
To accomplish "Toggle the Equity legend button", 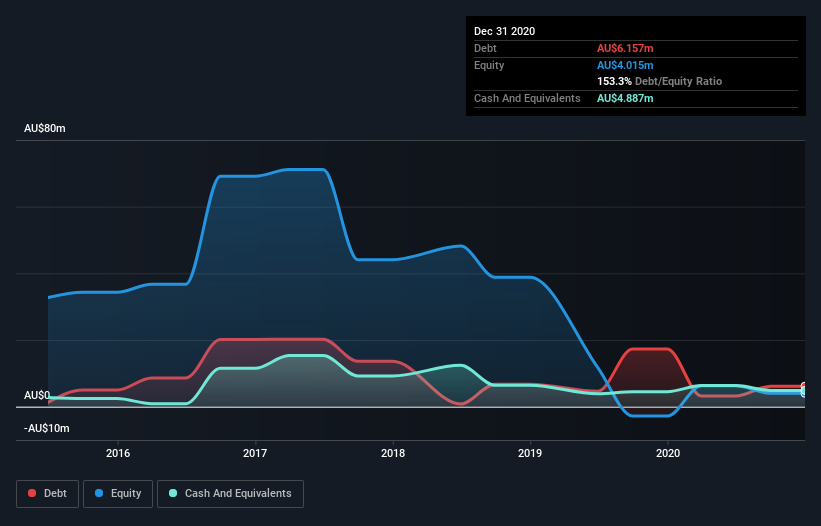I will (x=118, y=494).
